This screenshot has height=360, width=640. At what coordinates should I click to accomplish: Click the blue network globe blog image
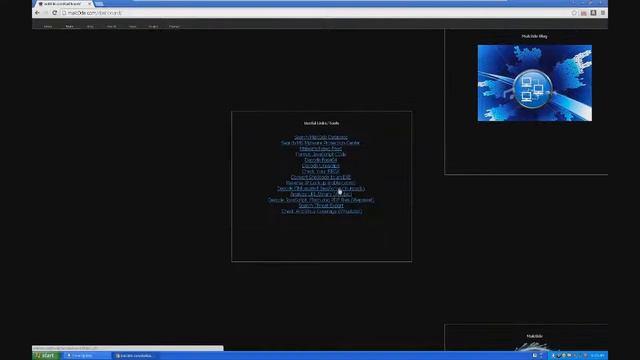(535, 83)
